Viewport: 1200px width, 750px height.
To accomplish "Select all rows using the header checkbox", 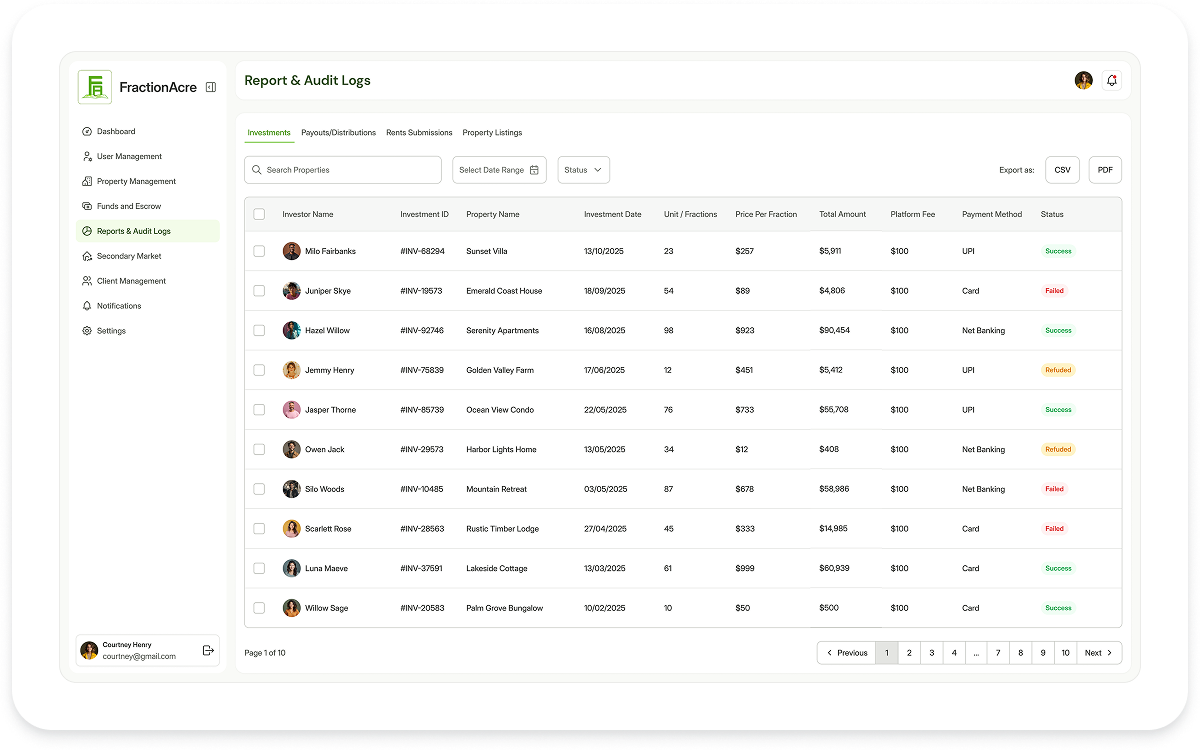I will [259, 214].
